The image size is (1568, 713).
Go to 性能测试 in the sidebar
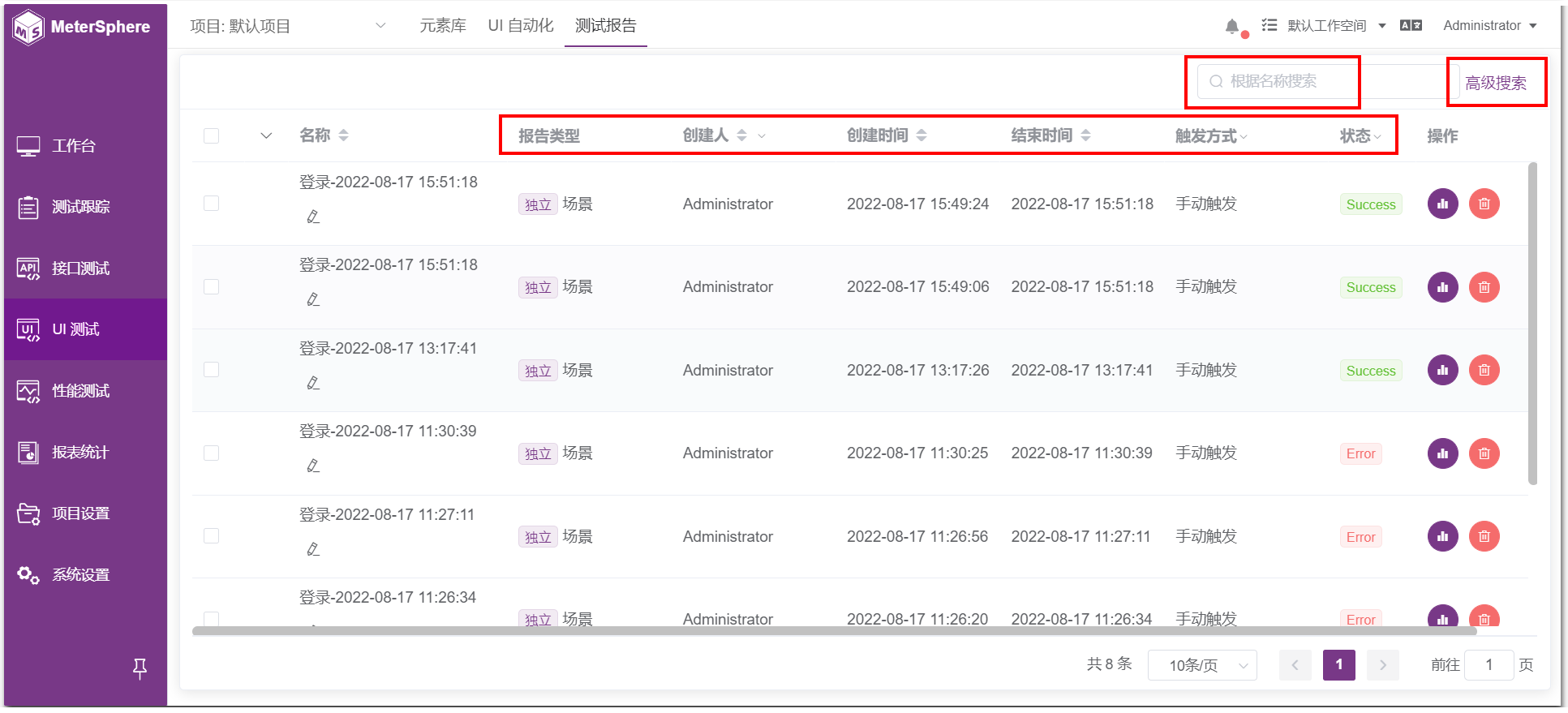(x=85, y=391)
